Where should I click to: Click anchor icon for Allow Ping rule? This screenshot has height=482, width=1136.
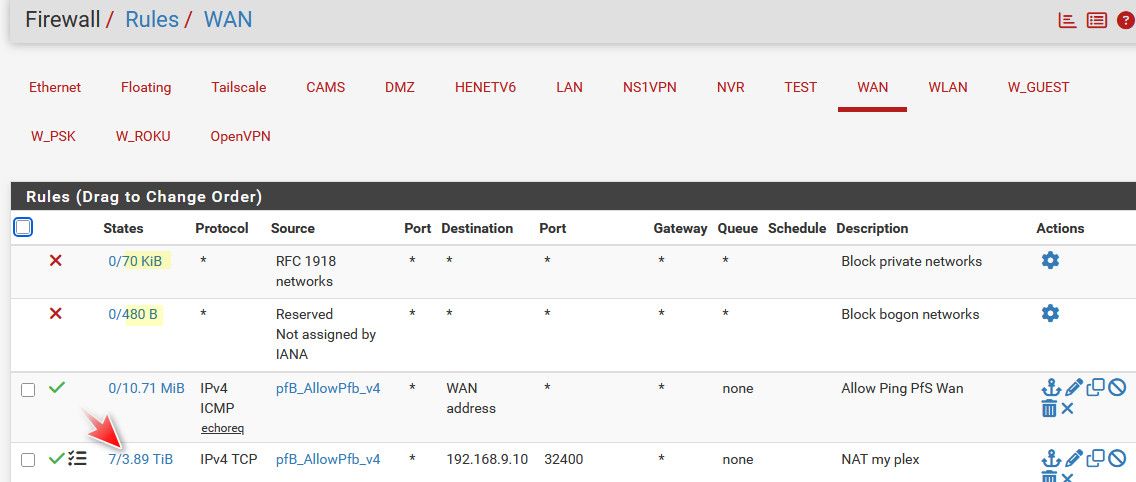tap(1050, 388)
